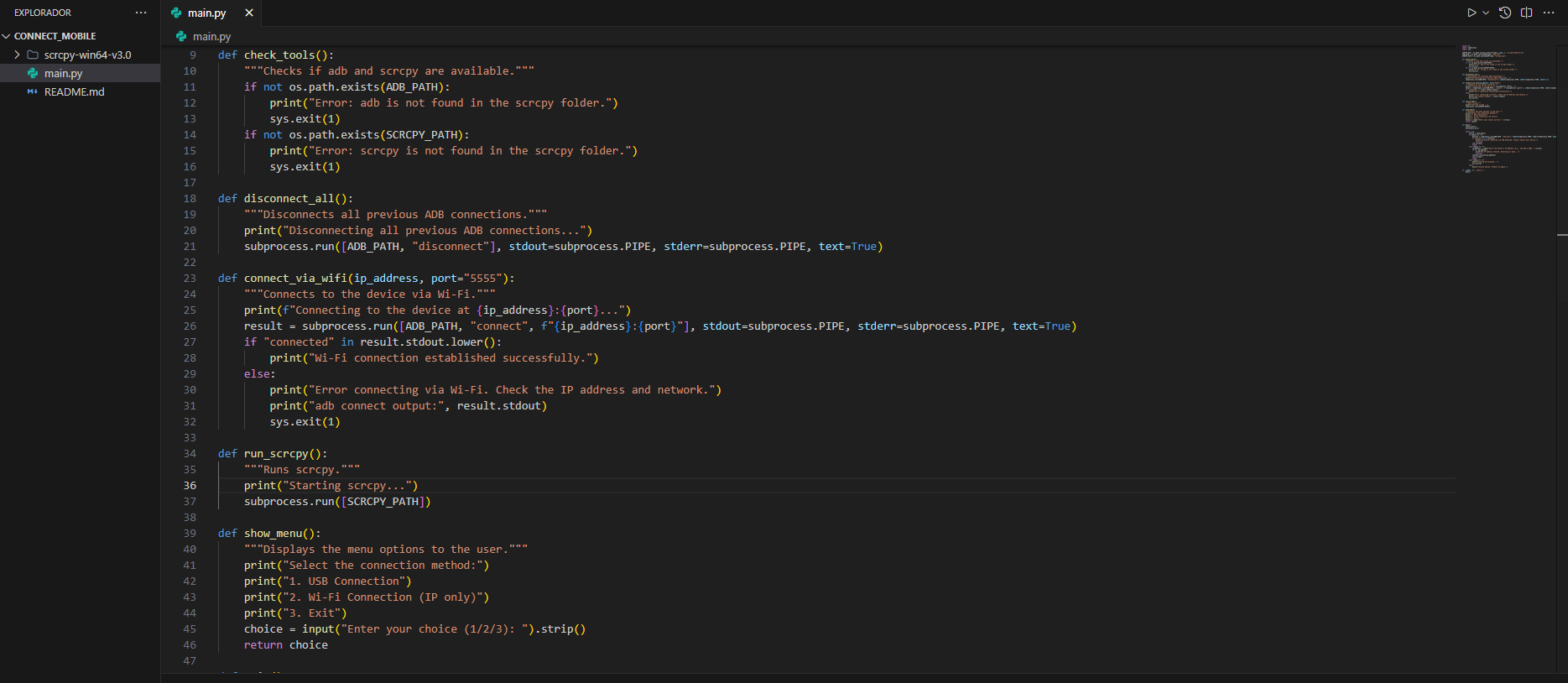
Task: Click line number 9 in the gutter
Action: pos(193,55)
